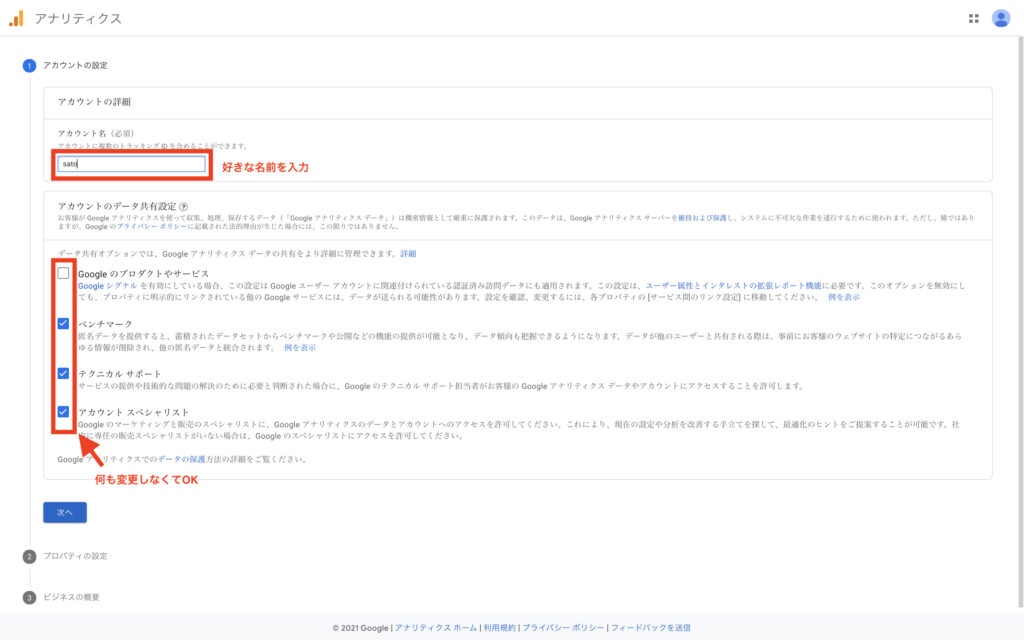Open the プライバシー ポリシー link in data sharing description
The height and width of the screenshot is (640, 1024).
click(152, 227)
